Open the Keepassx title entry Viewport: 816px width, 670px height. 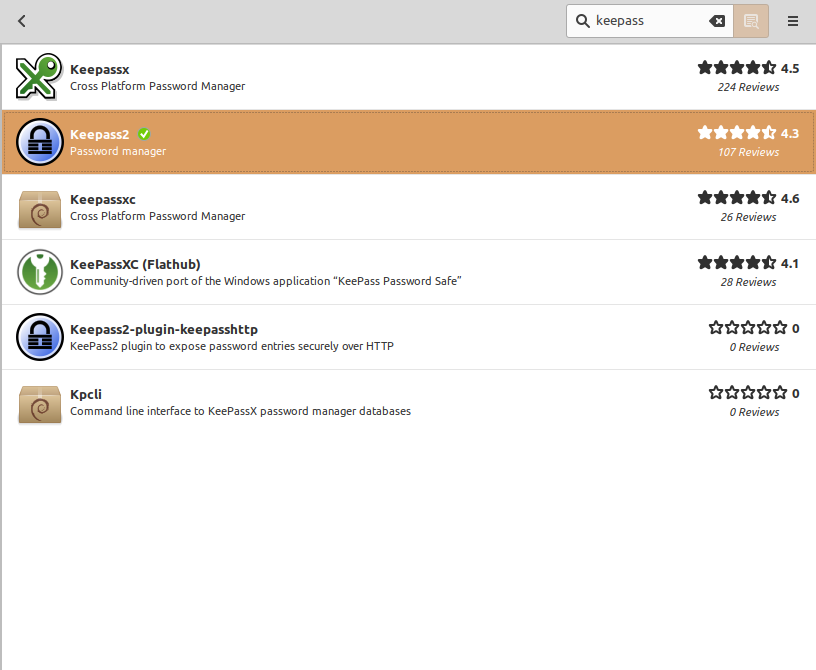click(100, 69)
